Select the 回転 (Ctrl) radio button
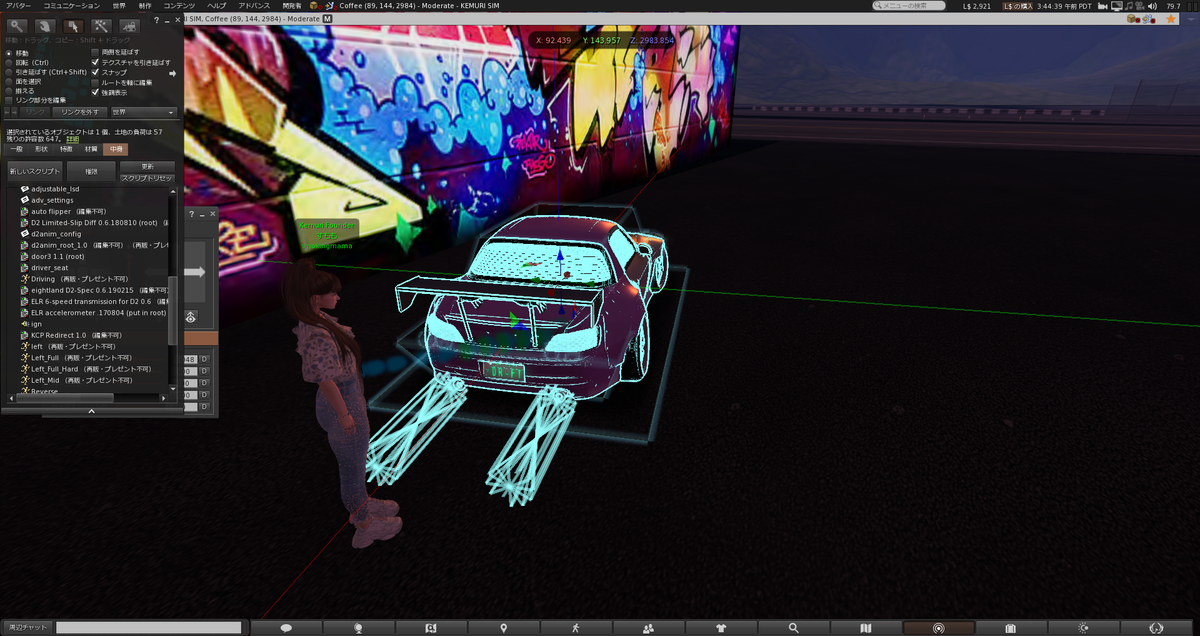The height and width of the screenshot is (636, 1200). point(9,63)
